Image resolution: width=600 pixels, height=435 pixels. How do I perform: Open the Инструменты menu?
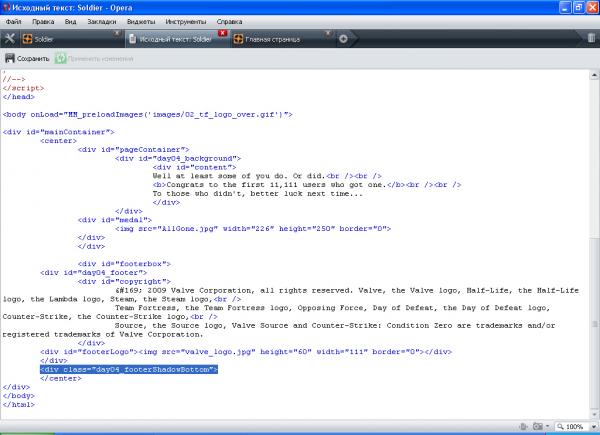186,22
